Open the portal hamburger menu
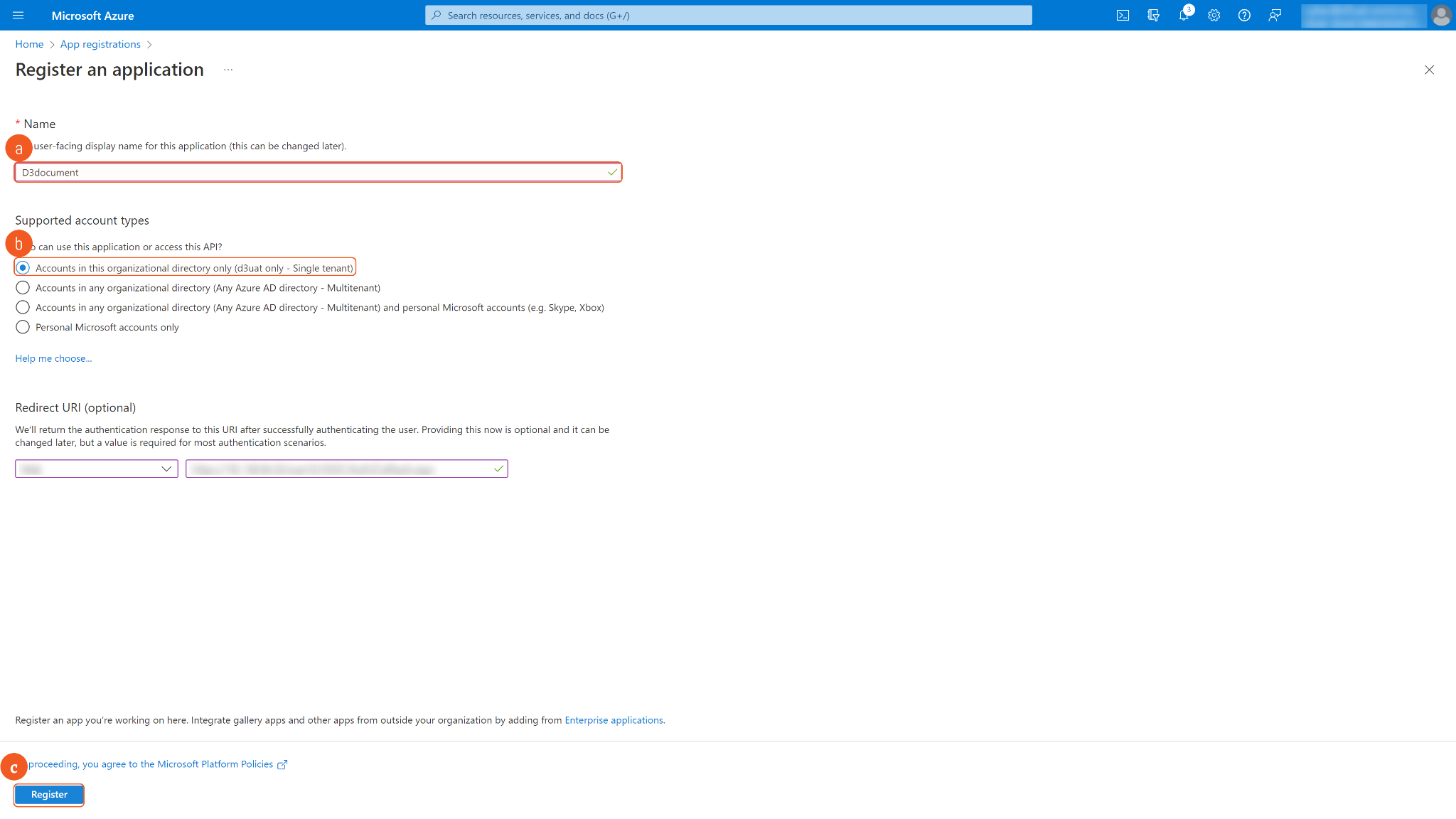1456x819 pixels. coord(18,15)
